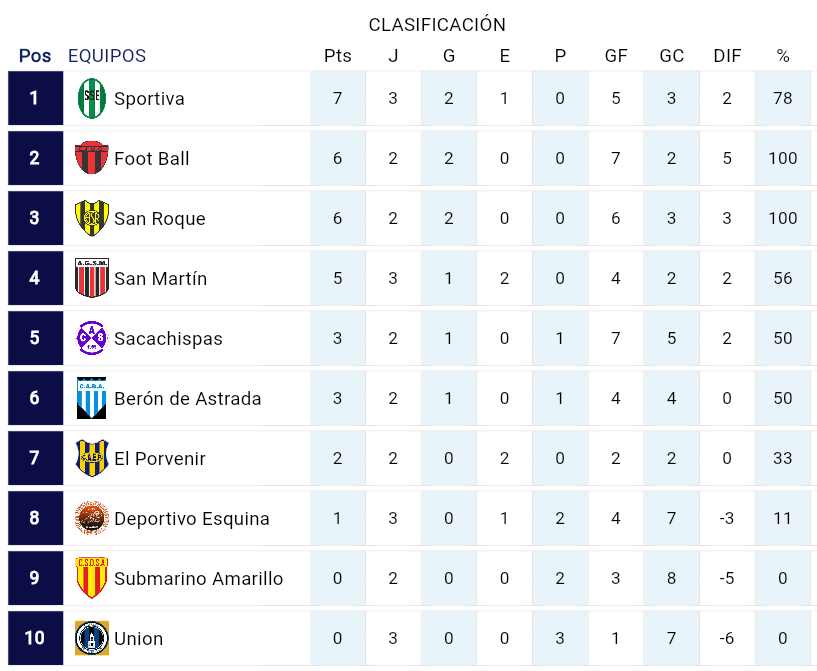Sort table by the Pos column header
The width and height of the screenshot is (817, 671).
(x=35, y=56)
